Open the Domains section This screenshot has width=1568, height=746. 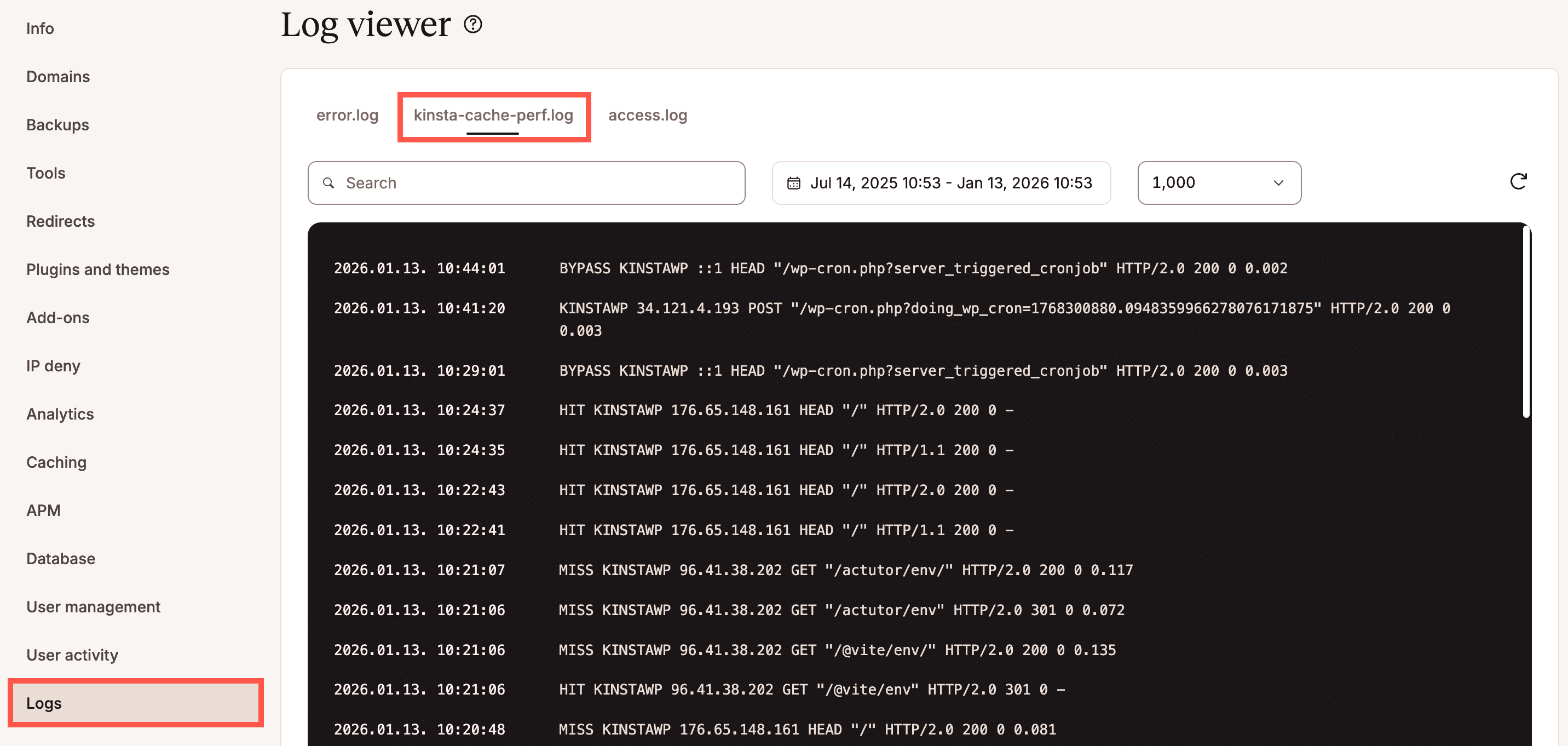pos(58,77)
